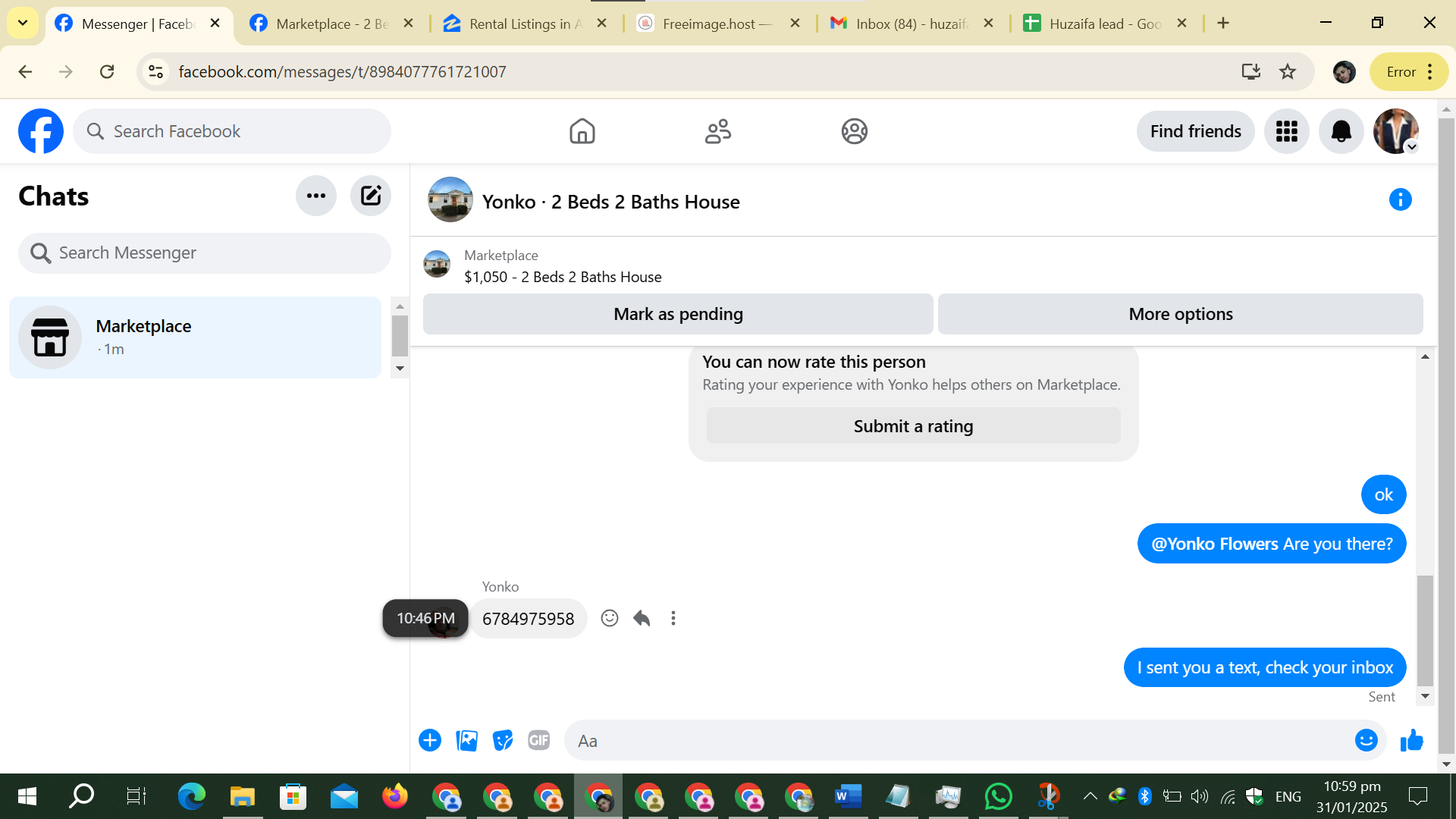Image resolution: width=1456 pixels, height=819 pixels.
Task: Show hidden system tray icons
Action: click(1090, 796)
